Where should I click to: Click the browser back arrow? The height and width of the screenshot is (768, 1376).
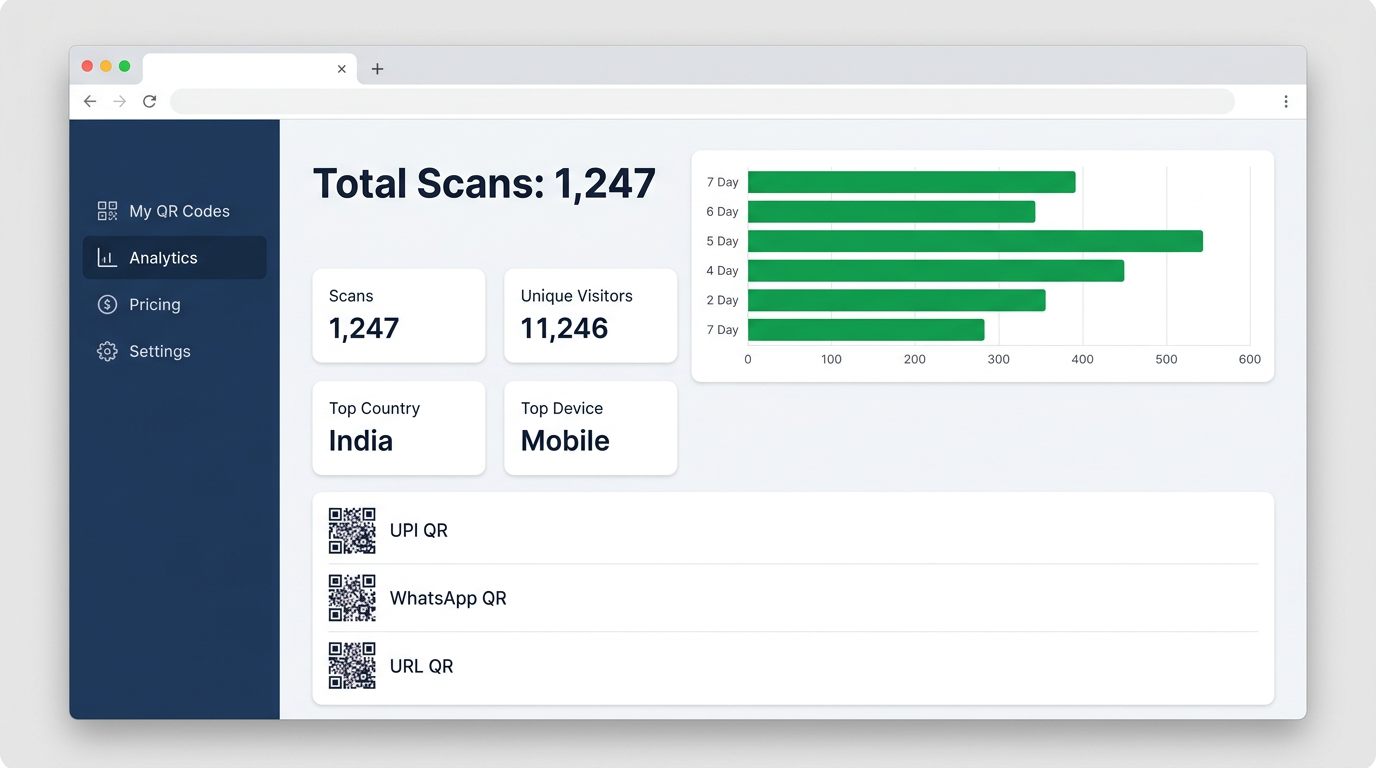[89, 101]
